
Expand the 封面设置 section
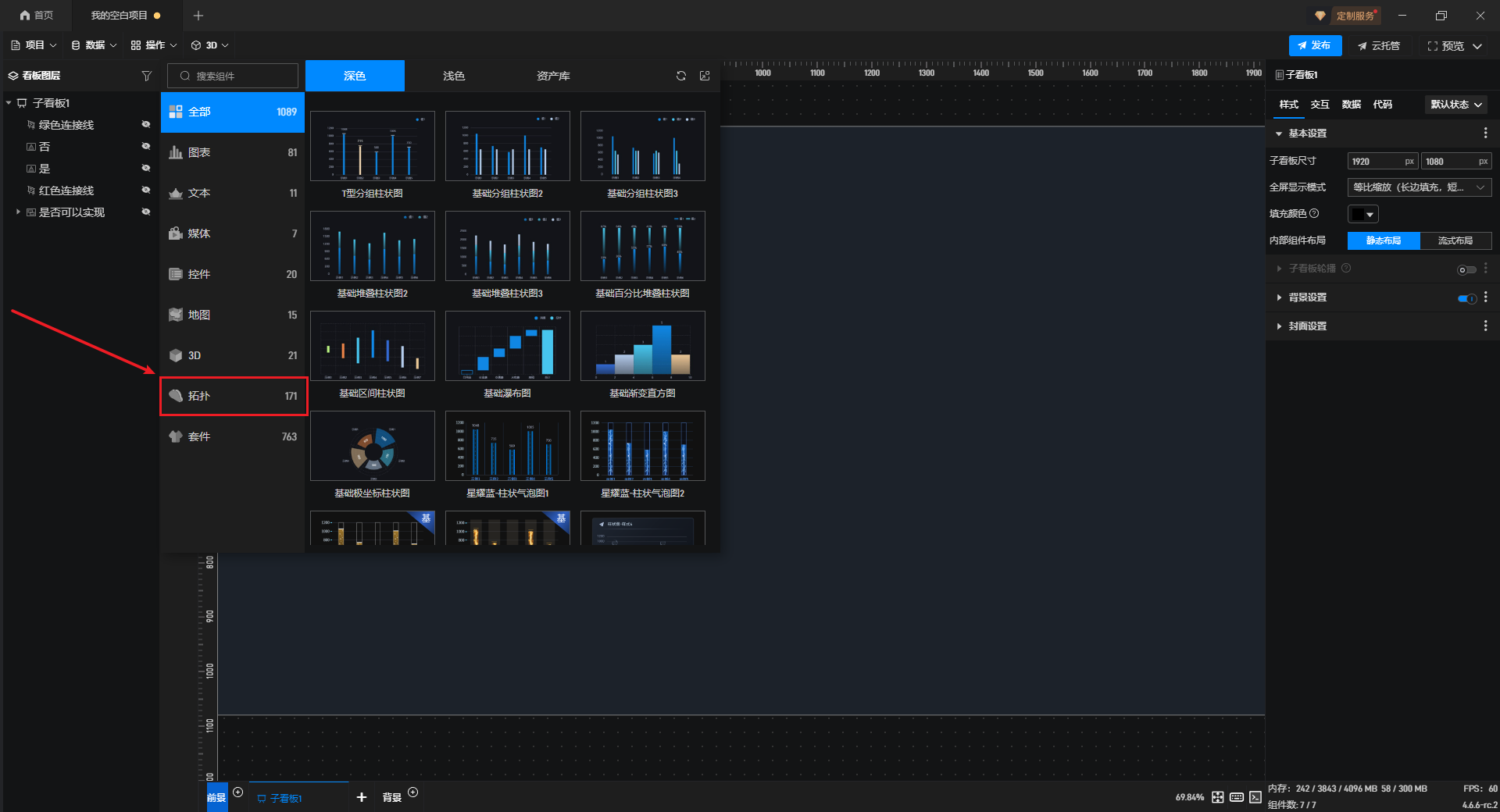point(1279,326)
